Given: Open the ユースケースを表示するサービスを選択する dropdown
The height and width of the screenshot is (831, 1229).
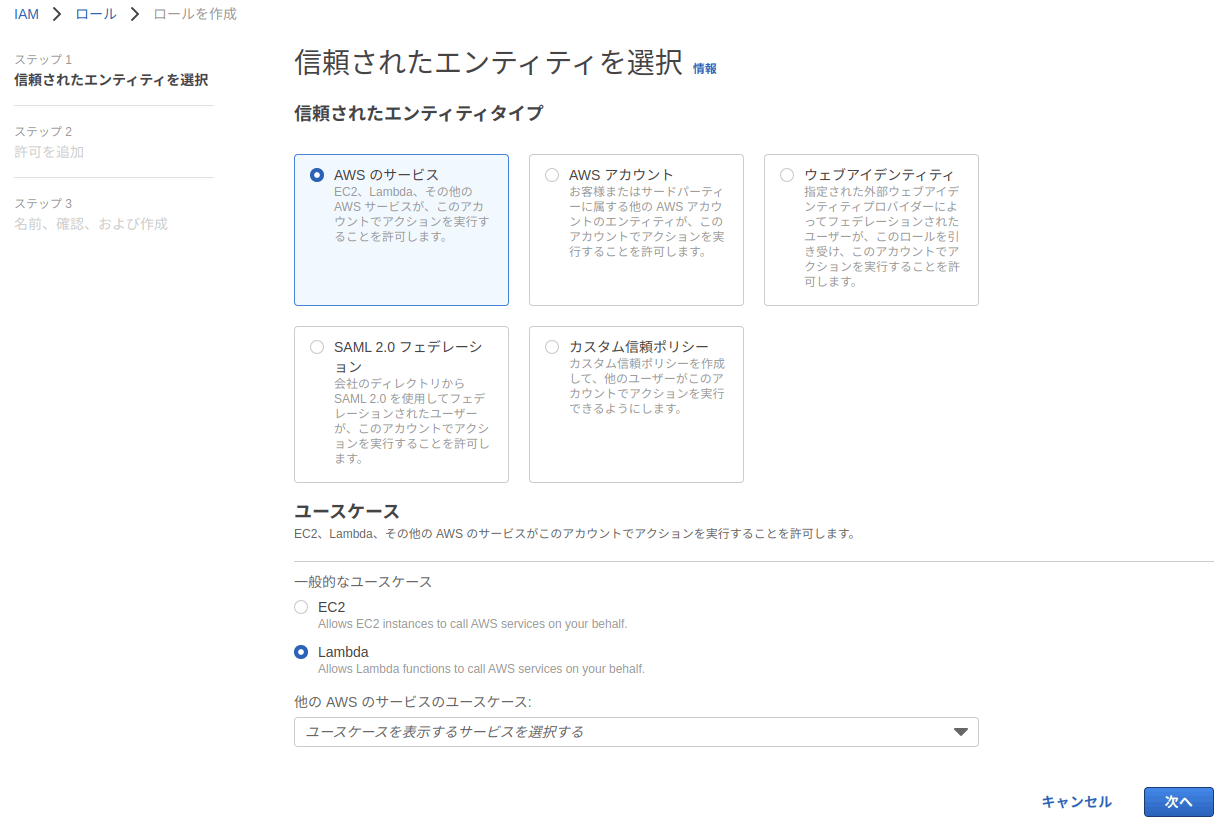Looking at the screenshot, I should point(636,732).
